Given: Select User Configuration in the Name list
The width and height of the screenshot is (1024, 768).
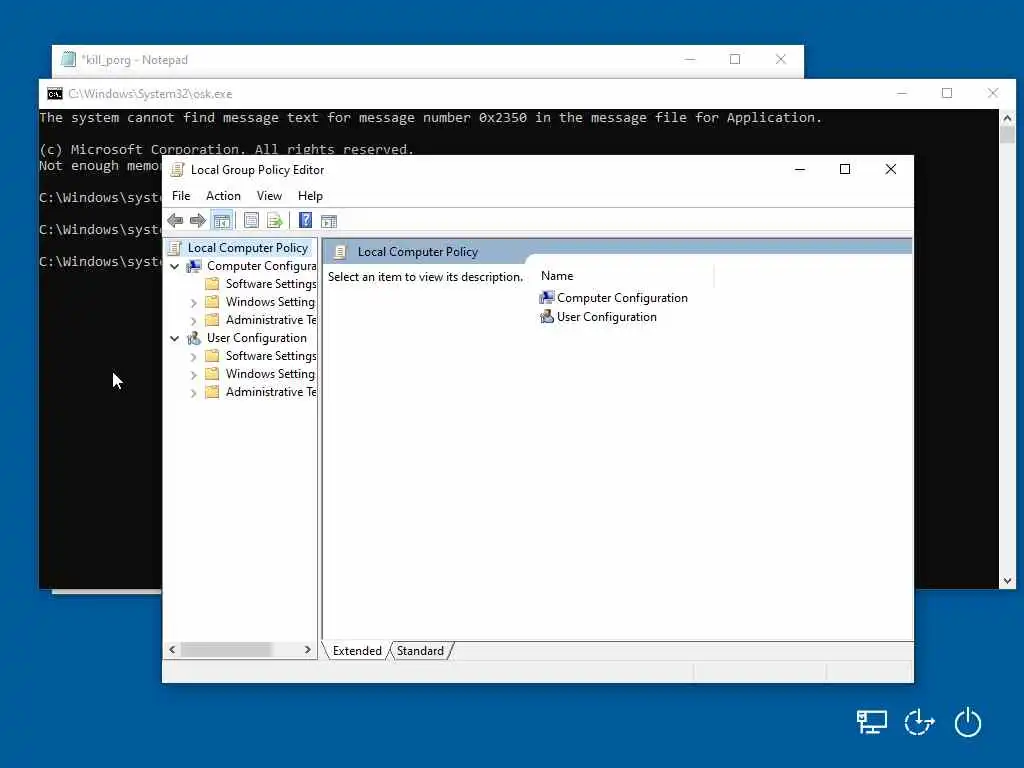Looking at the screenshot, I should coord(606,317).
